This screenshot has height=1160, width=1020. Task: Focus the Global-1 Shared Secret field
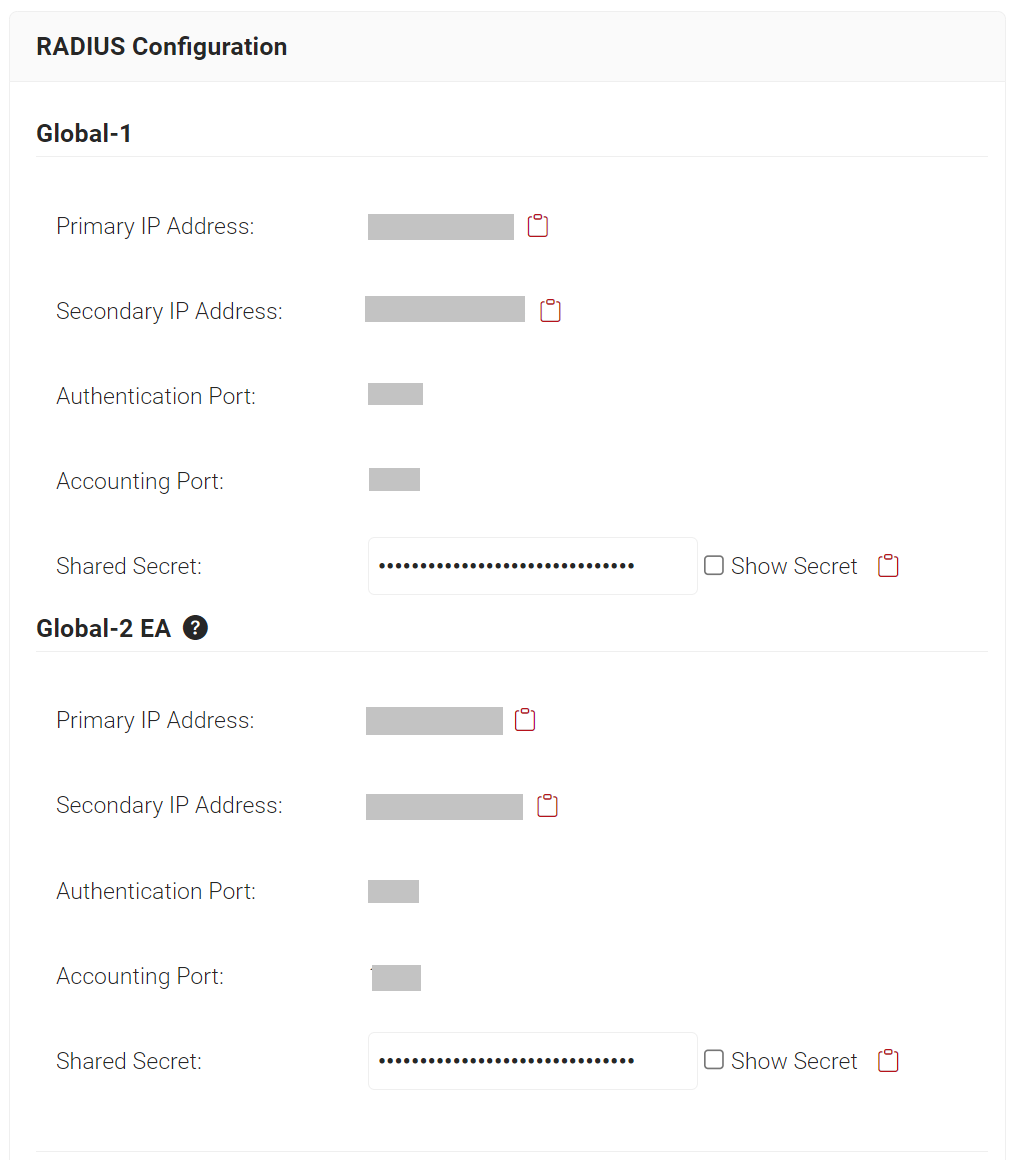pos(532,566)
